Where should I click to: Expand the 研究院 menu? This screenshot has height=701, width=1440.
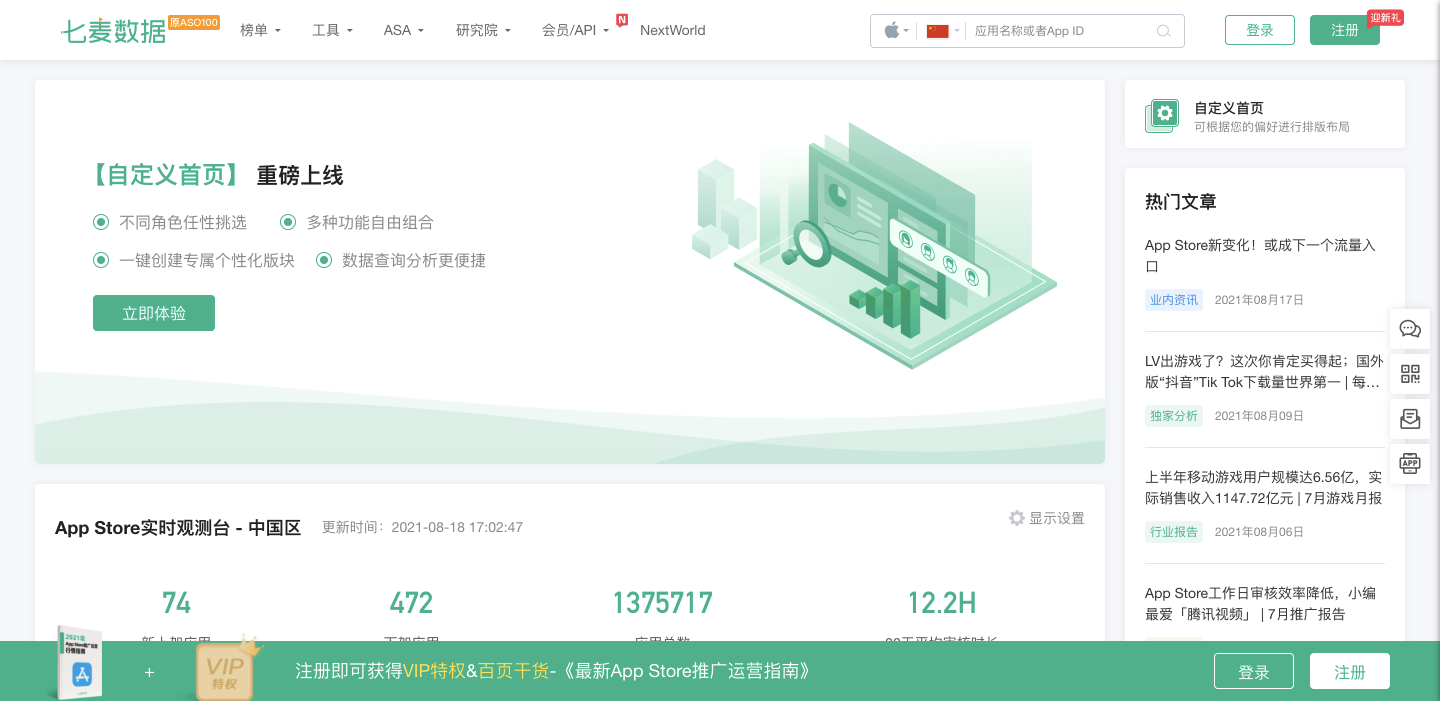click(483, 31)
